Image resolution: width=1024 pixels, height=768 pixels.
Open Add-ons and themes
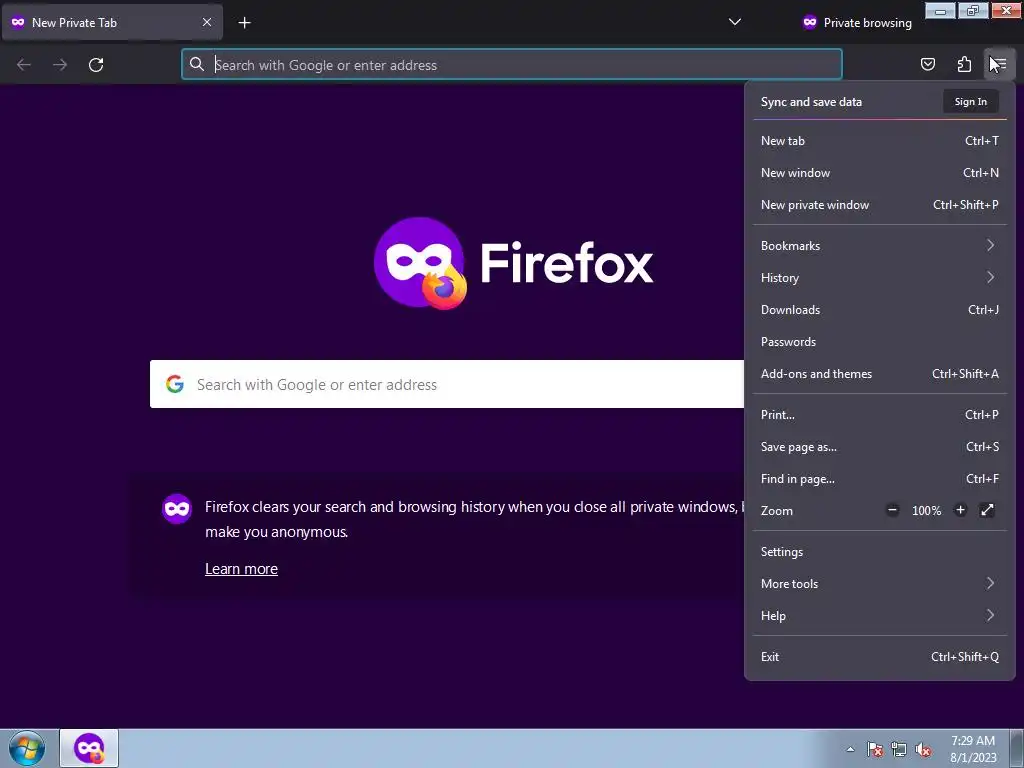[x=879, y=374]
